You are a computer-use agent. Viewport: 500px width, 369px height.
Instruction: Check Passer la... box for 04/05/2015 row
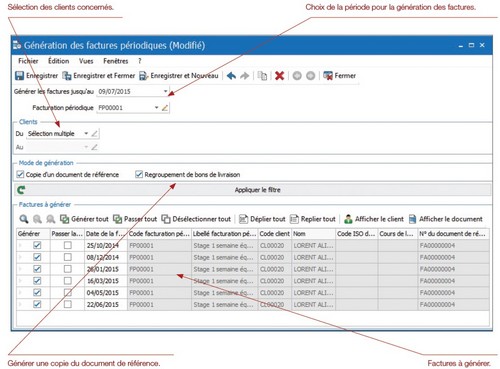(x=68, y=293)
